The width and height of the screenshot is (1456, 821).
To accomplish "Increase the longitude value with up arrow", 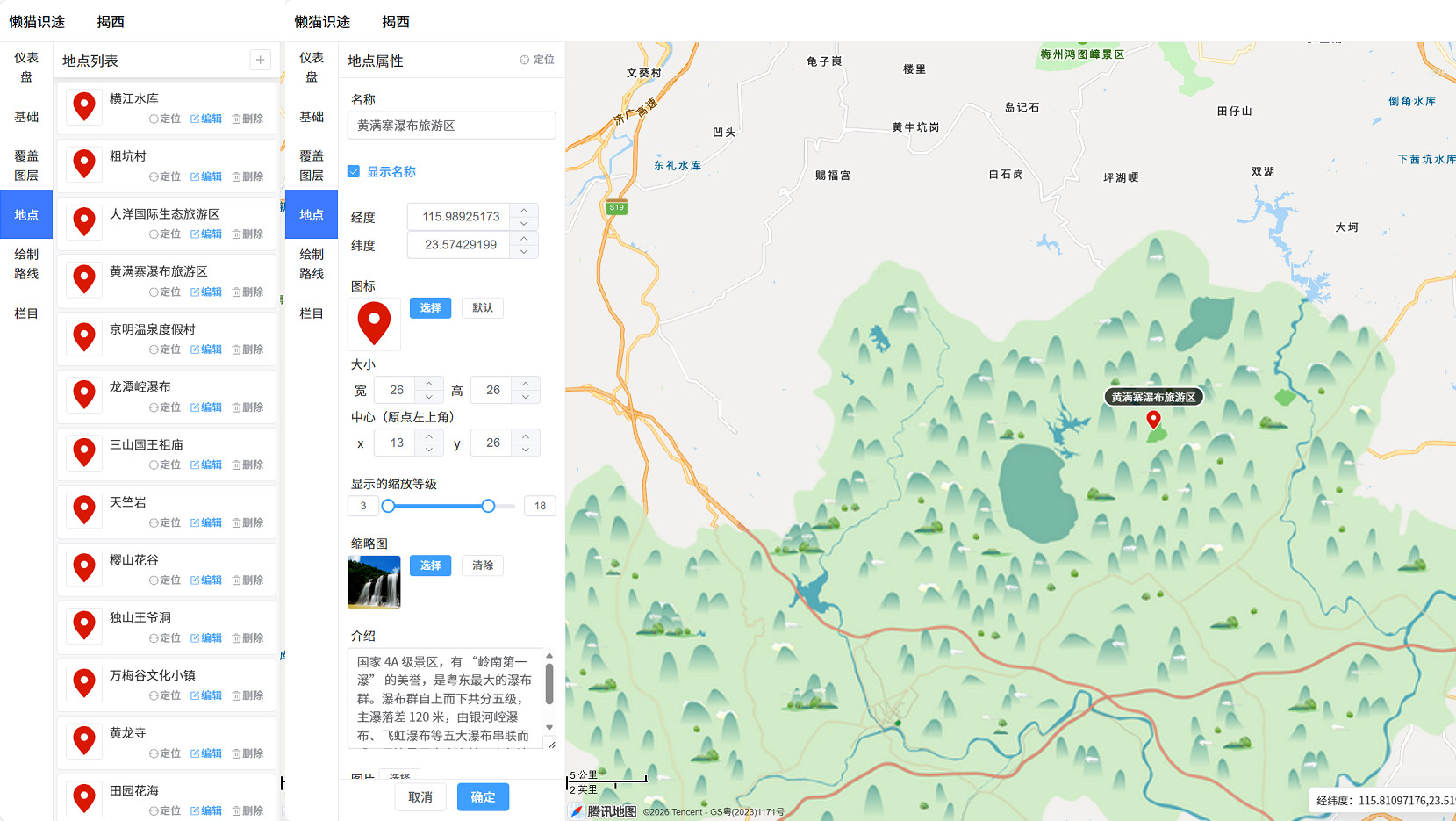I will tap(524, 211).
